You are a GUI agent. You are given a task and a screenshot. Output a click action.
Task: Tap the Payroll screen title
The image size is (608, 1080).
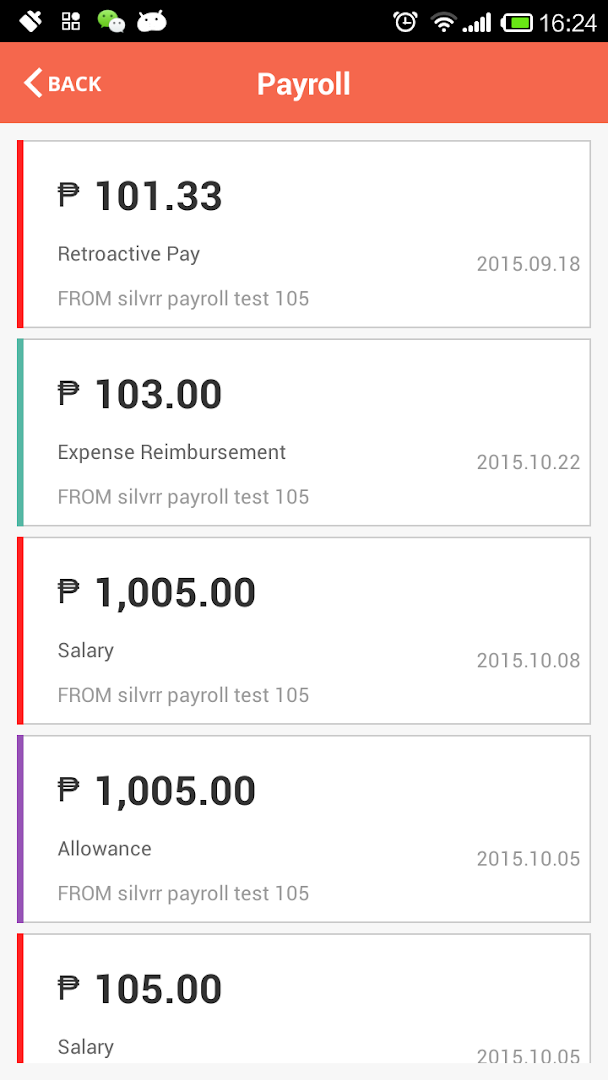[304, 83]
